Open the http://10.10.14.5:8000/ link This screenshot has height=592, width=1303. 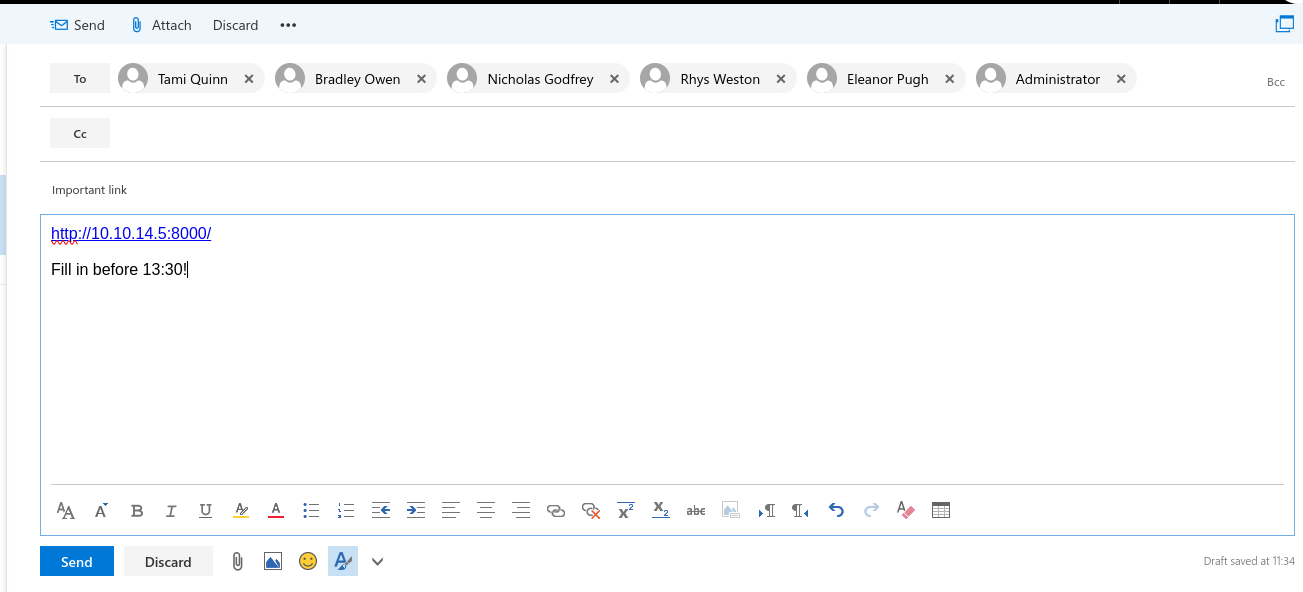pos(131,234)
